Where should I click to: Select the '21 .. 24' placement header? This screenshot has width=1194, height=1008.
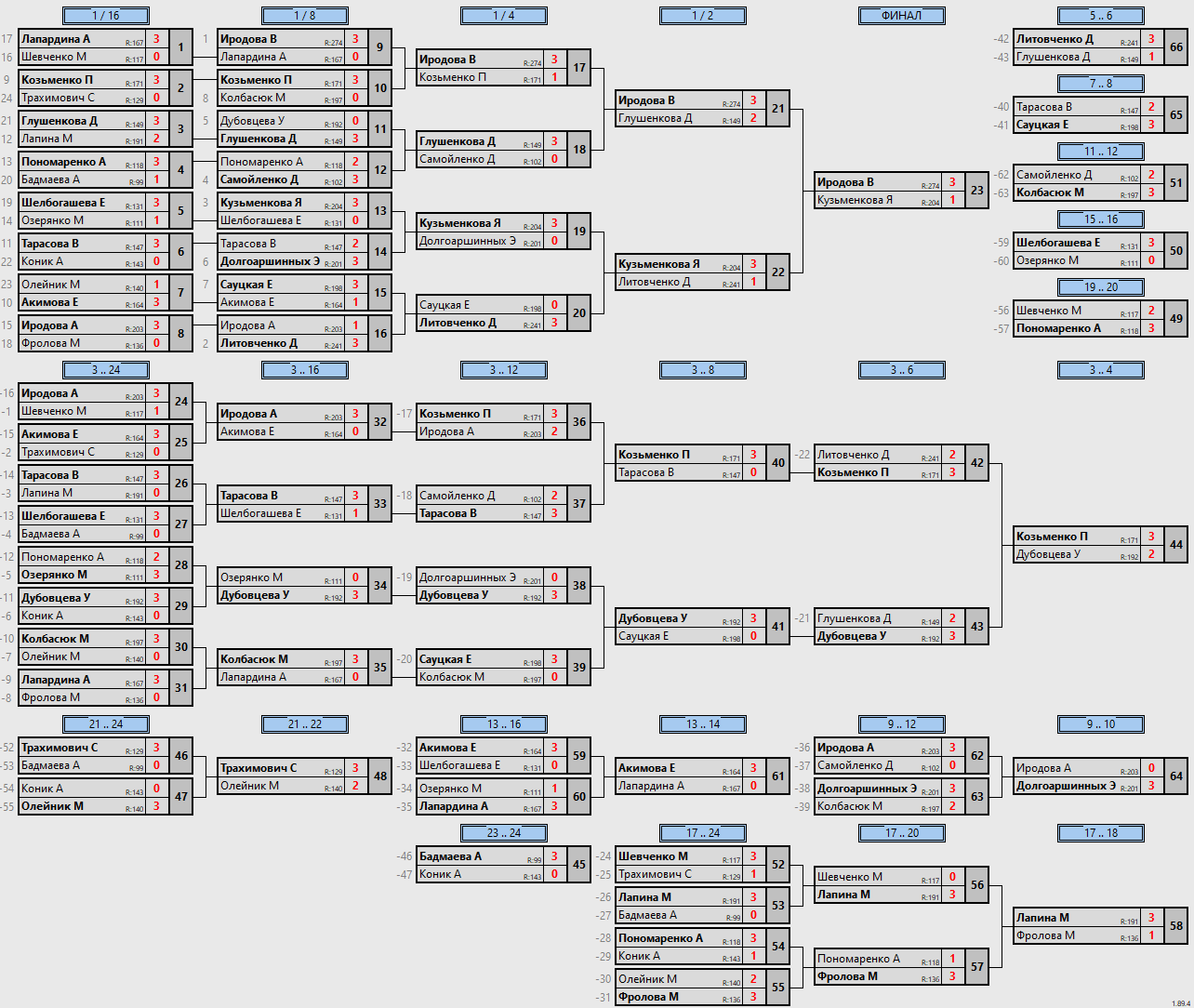point(106,724)
